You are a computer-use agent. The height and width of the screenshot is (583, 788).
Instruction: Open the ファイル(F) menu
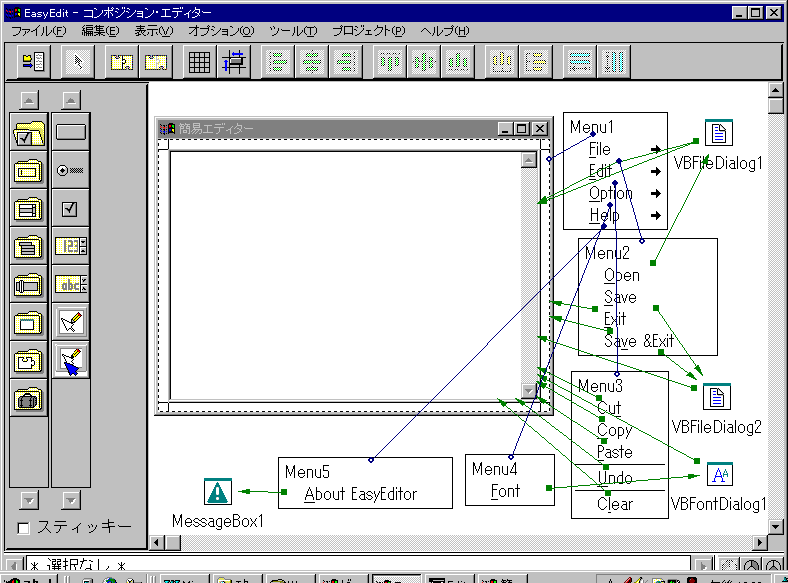(x=38, y=31)
